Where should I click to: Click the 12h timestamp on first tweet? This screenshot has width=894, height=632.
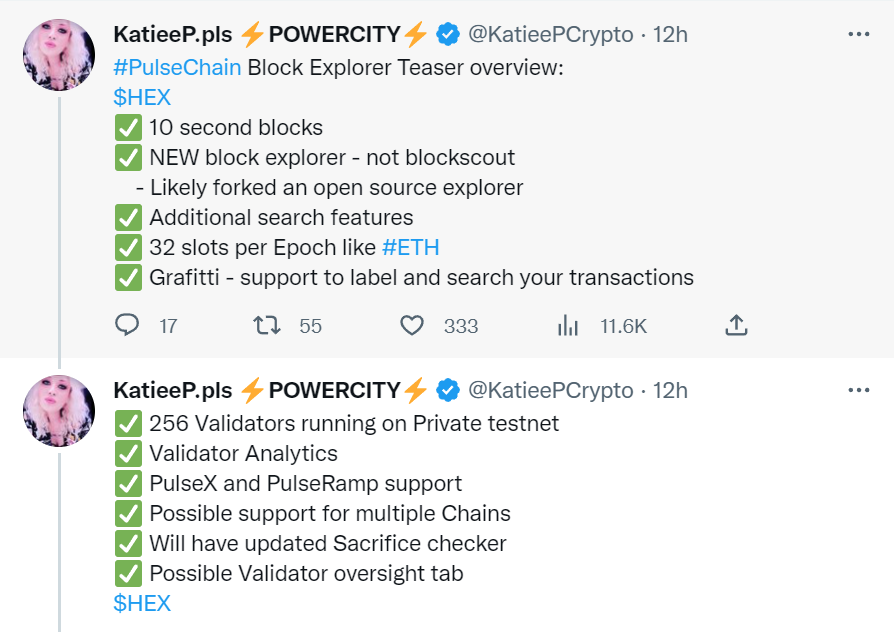point(670,34)
